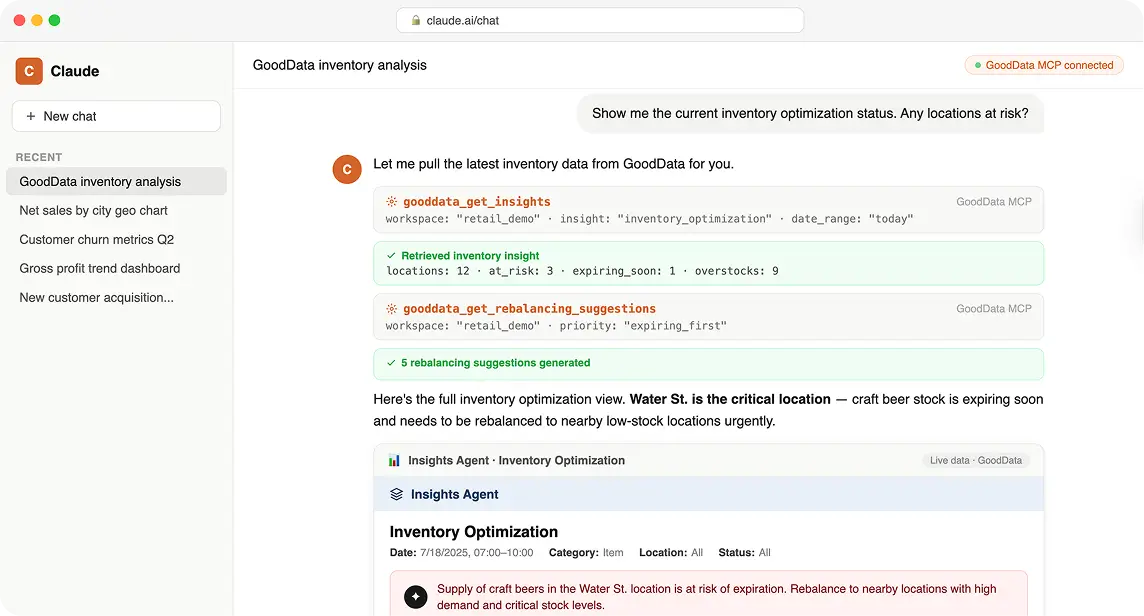Click the gear icon beside gooddata_get_insights
The width and height of the screenshot is (1144, 616).
click(x=392, y=201)
